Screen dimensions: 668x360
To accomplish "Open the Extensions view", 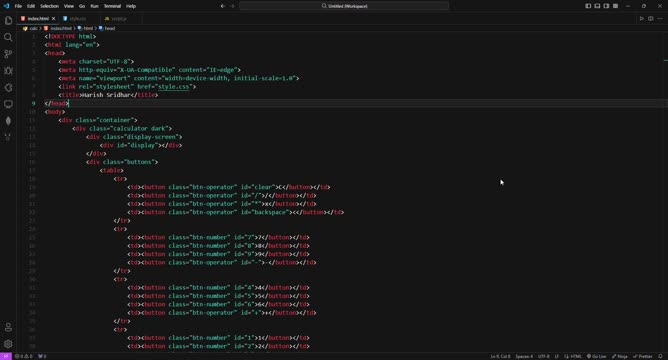I will pyautogui.click(x=8, y=87).
